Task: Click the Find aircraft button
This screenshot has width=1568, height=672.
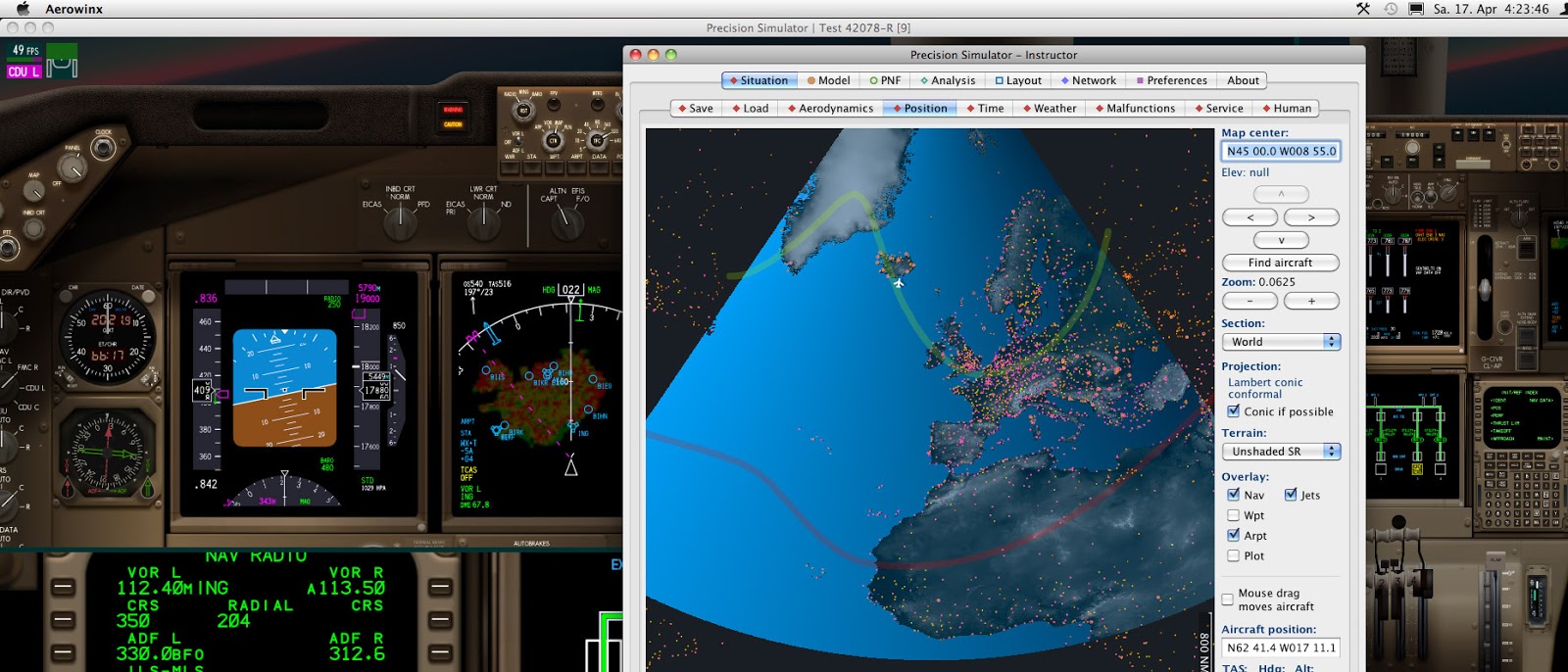Action: pos(1281,263)
